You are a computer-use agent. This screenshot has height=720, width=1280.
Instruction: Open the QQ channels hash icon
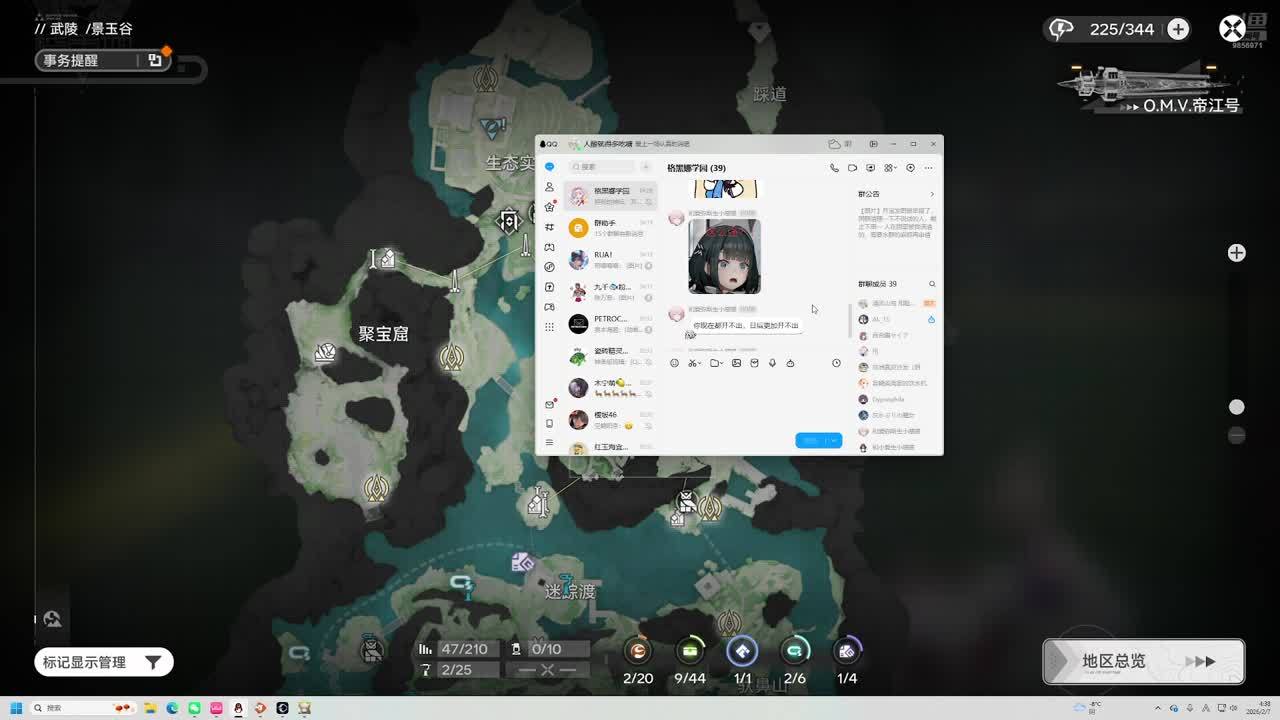pyautogui.click(x=549, y=227)
